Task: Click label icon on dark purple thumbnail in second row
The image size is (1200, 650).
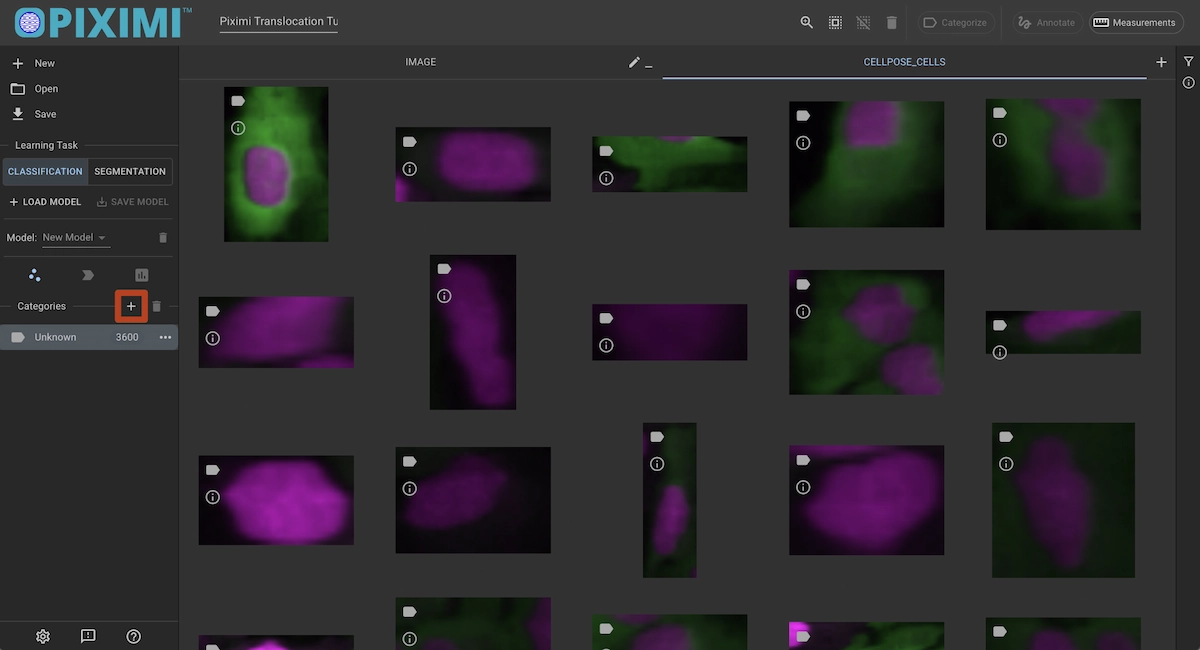Action: [606, 318]
